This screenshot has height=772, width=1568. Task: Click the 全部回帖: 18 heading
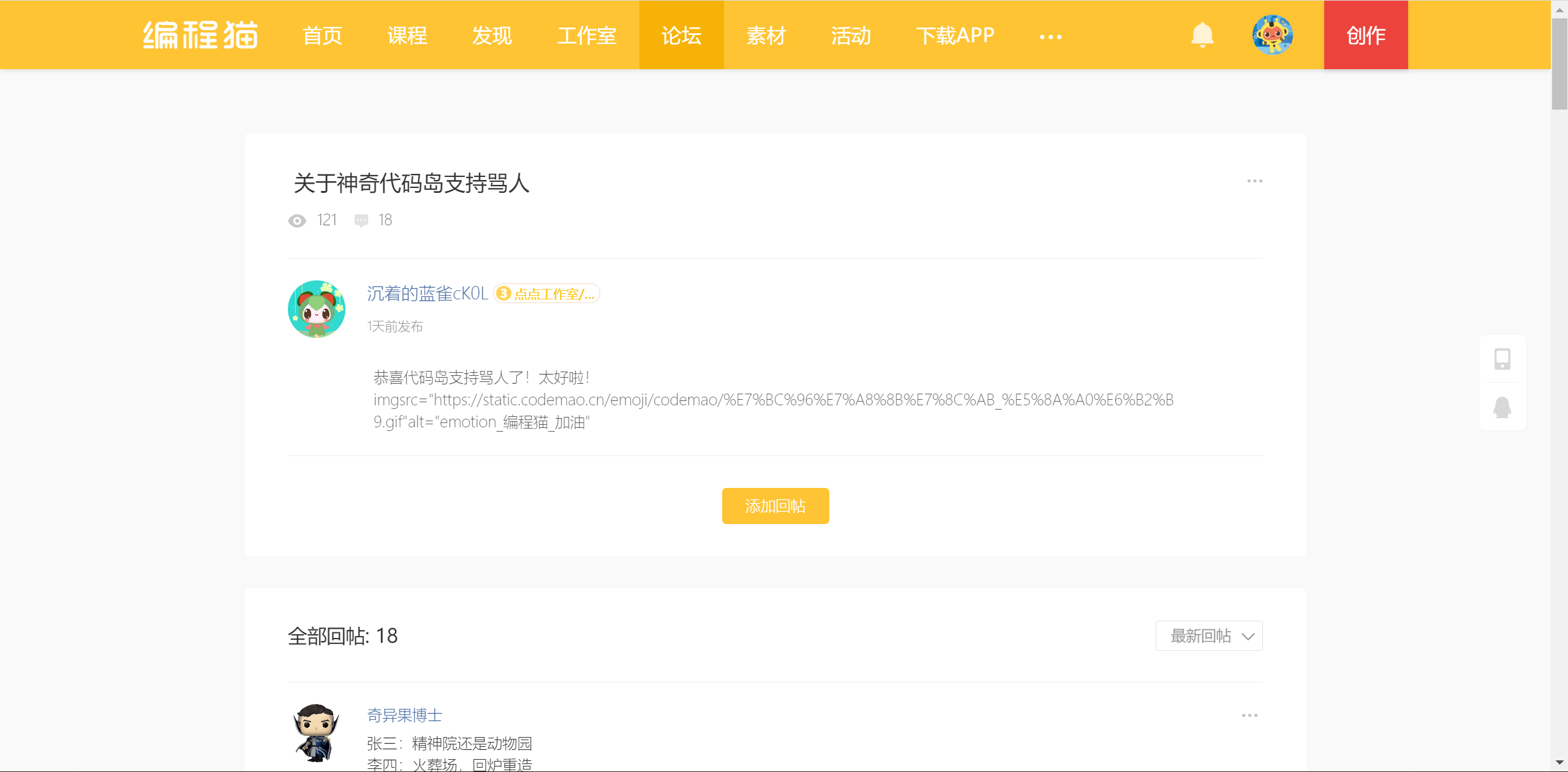point(343,636)
